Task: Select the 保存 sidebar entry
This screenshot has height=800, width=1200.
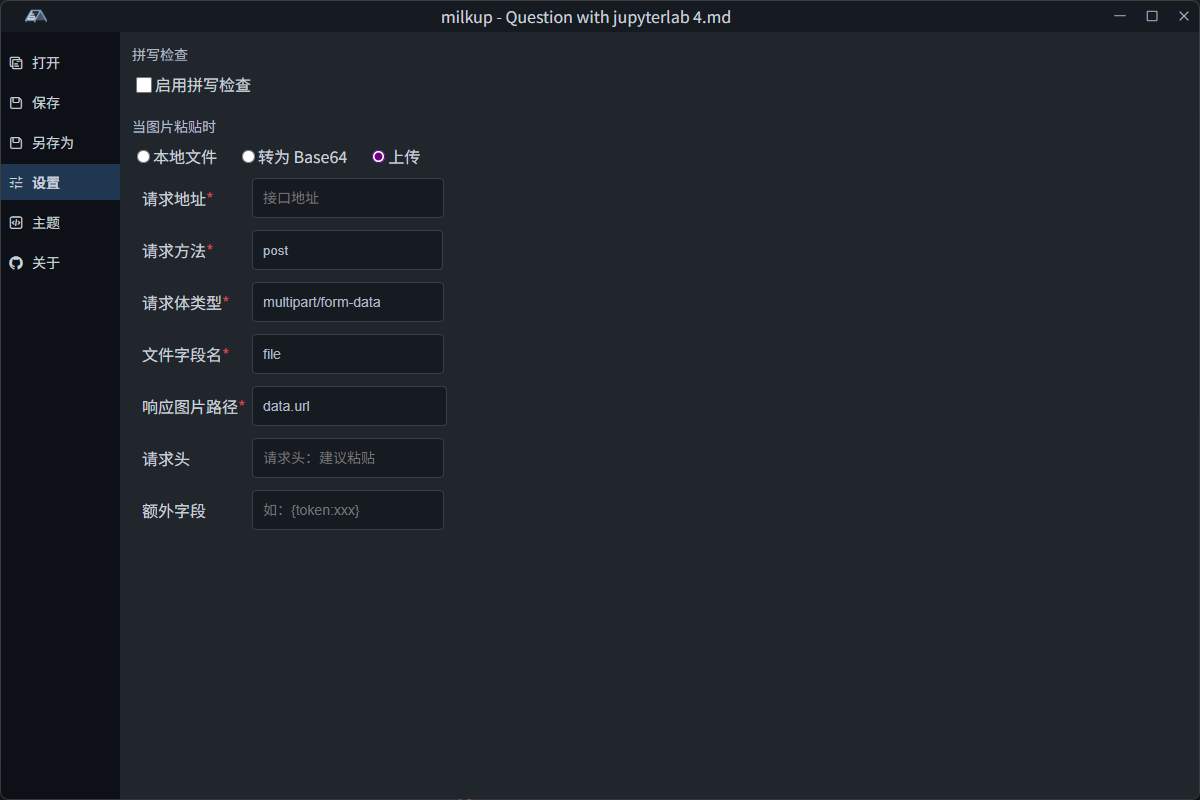Action: pos(60,103)
